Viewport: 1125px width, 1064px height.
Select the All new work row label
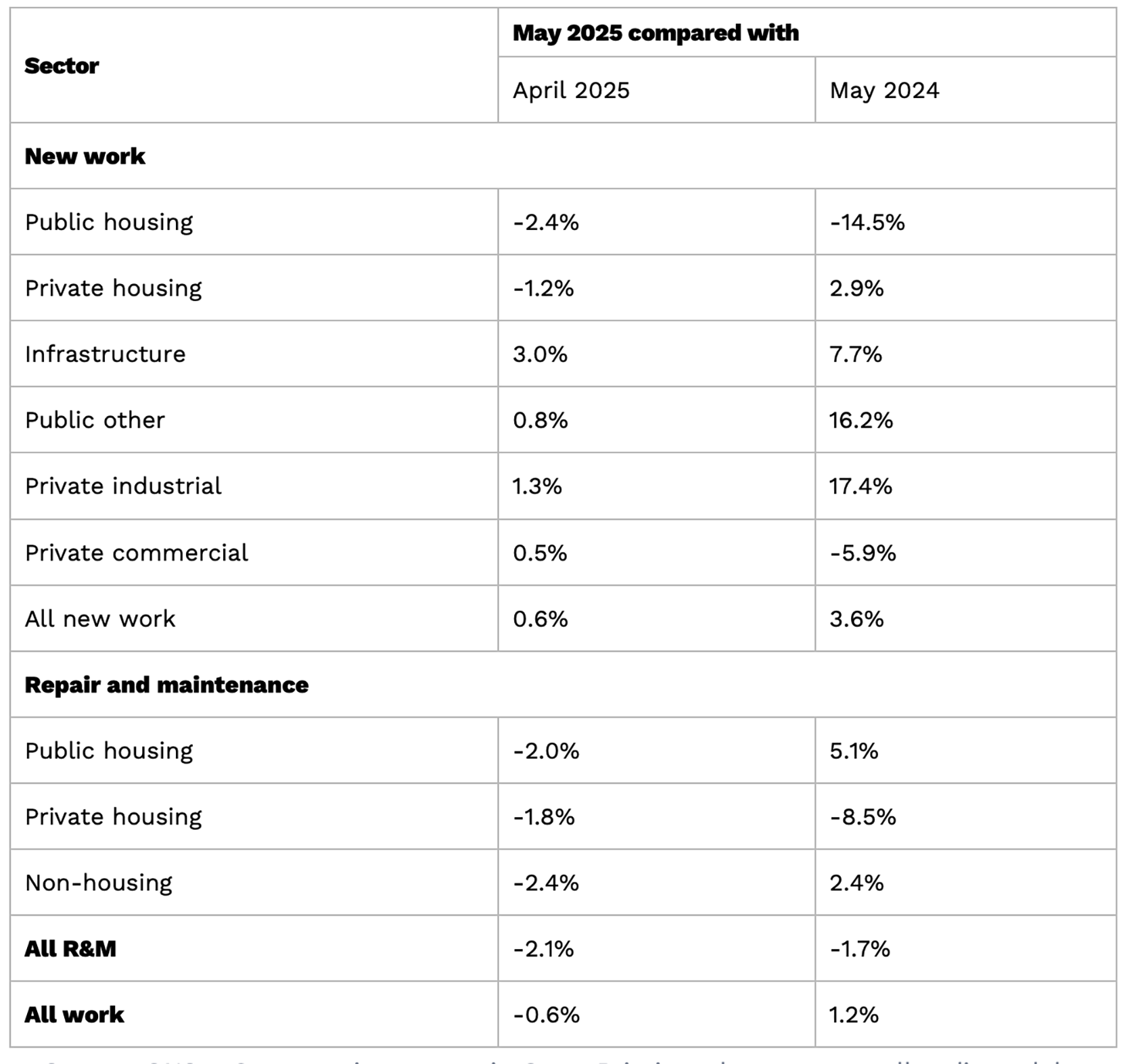pos(100,618)
